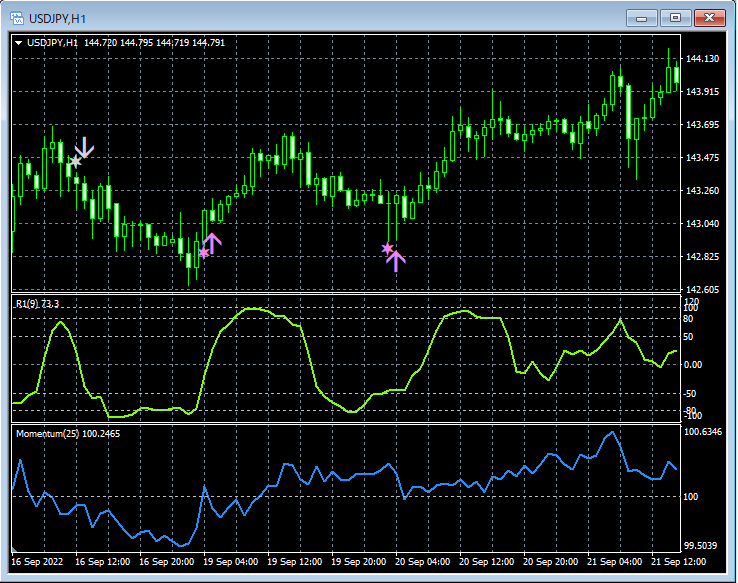Click the second magenta up arrow signal
This screenshot has width=738, height=583.
(x=396, y=261)
